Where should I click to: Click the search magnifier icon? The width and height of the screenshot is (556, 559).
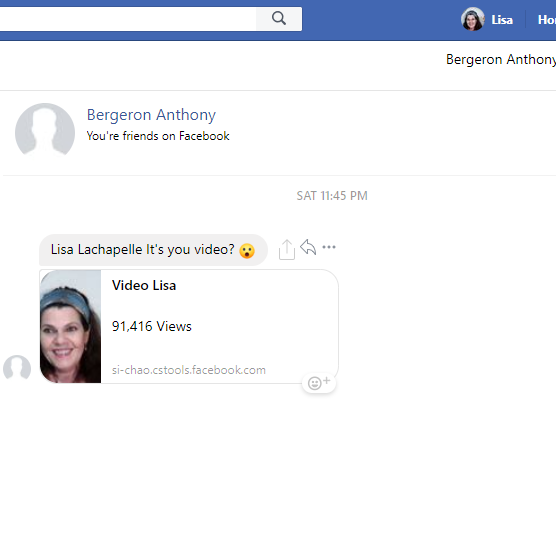pos(279,18)
